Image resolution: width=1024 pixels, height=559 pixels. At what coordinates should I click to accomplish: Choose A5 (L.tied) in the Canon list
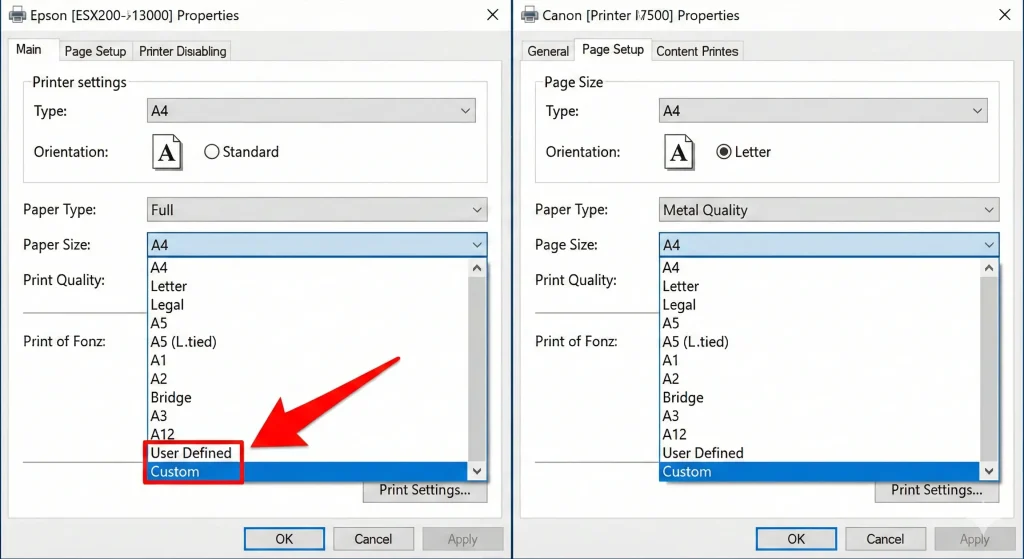820,342
